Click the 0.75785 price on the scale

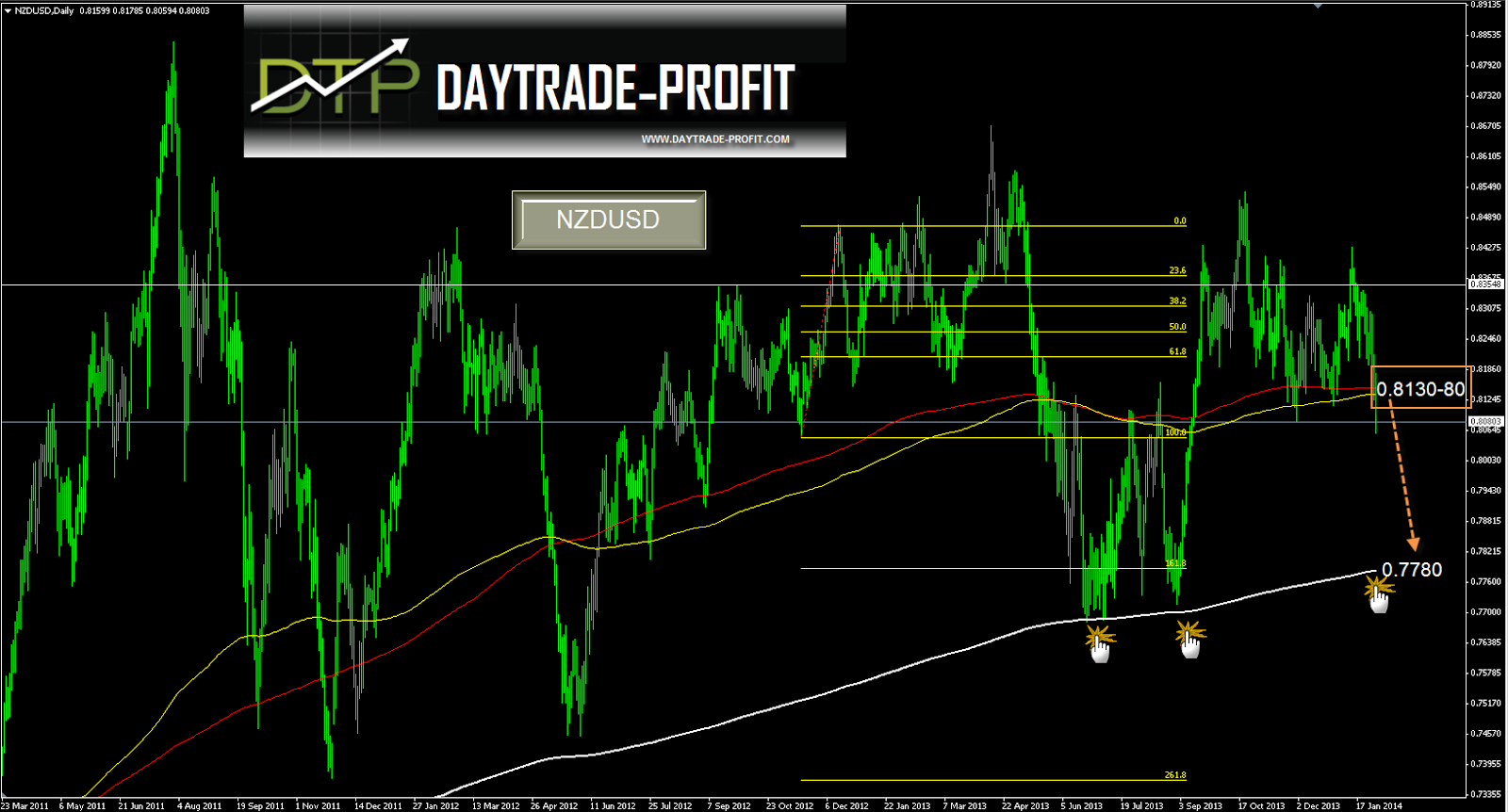pyautogui.click(x=1486, y=673)
